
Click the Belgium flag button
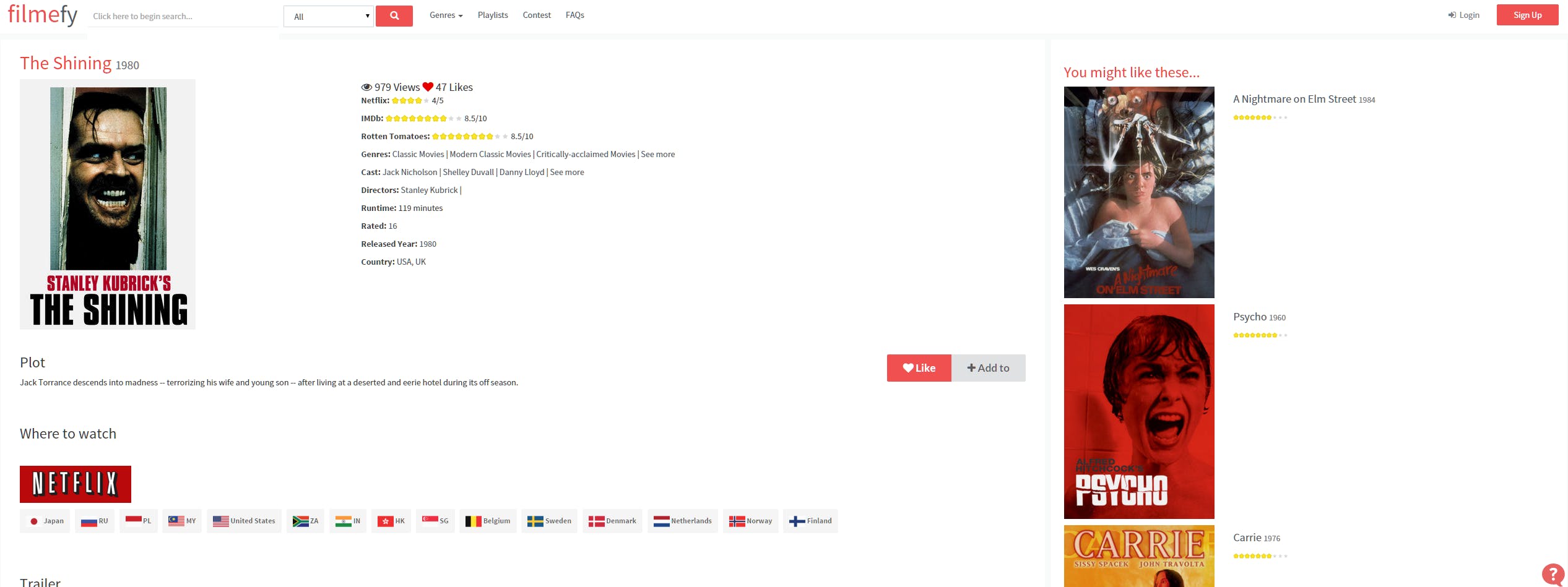coord(488,521)
